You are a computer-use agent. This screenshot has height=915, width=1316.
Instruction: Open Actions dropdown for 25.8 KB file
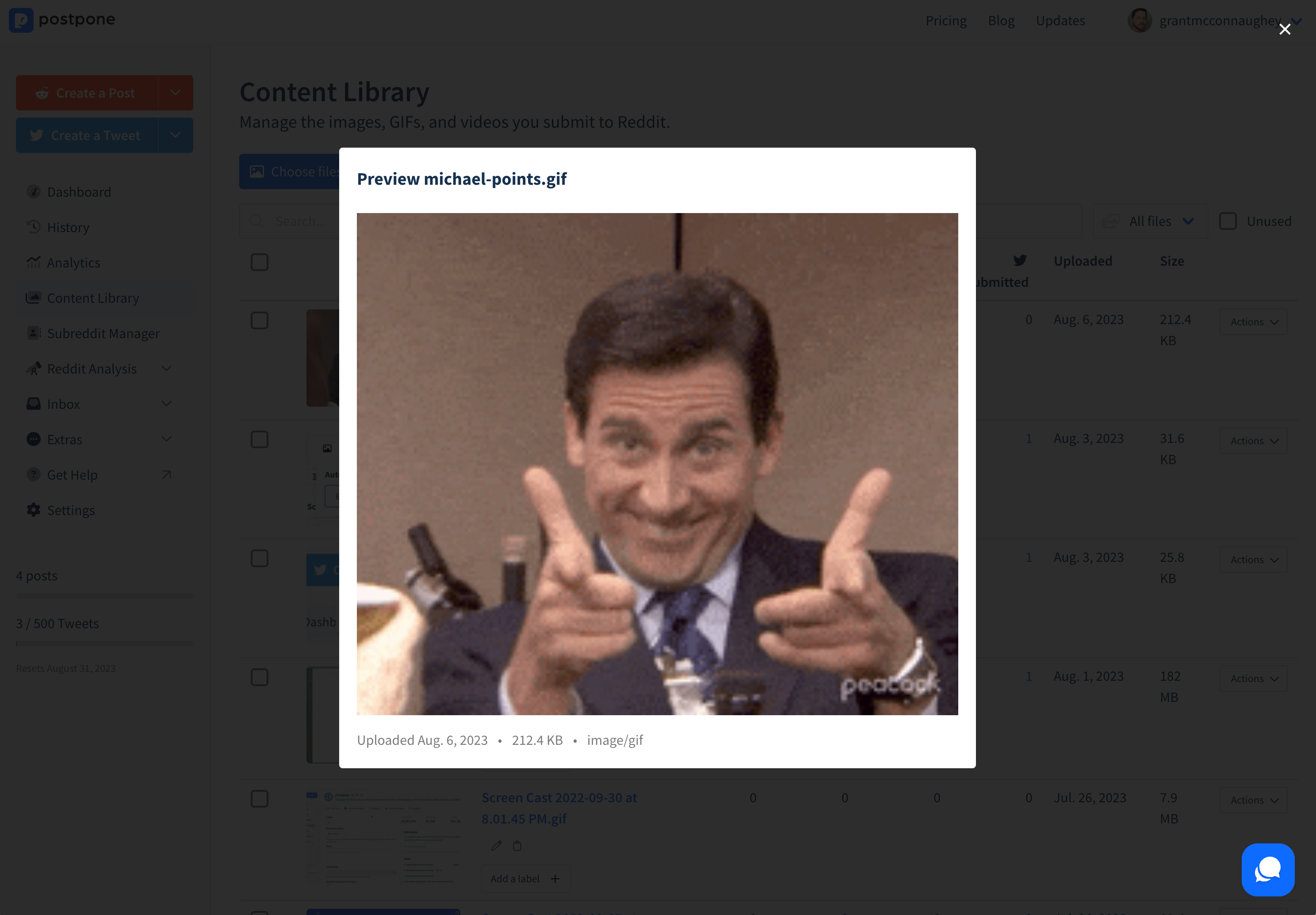pos(1254,560)
